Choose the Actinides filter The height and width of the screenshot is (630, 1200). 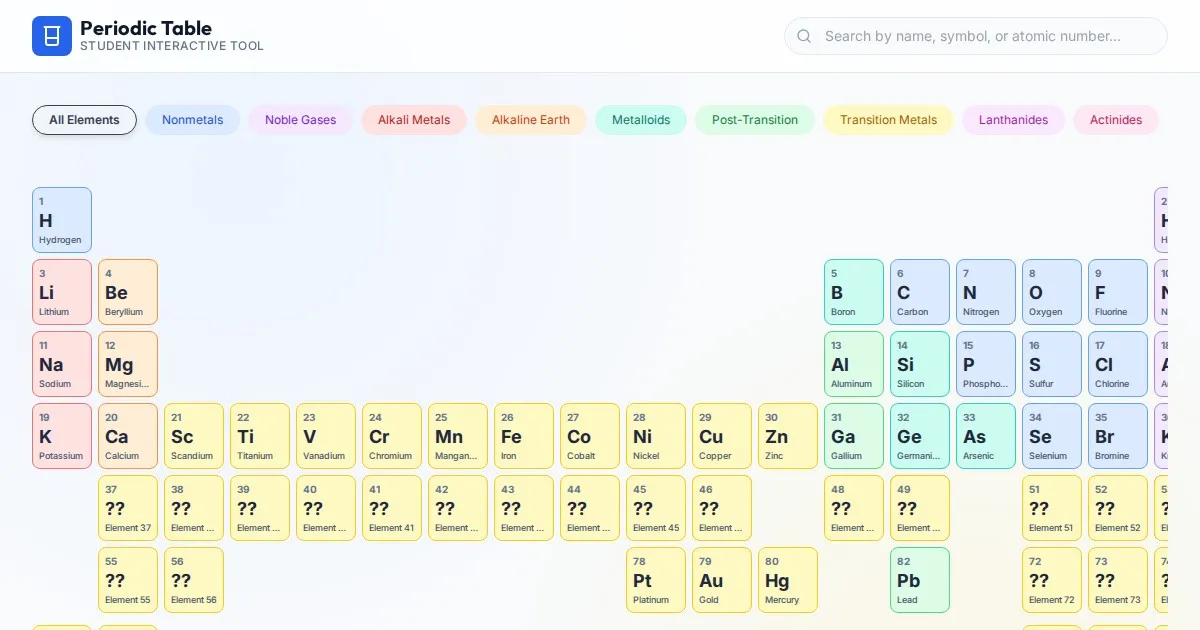[x=1115, y=120]
